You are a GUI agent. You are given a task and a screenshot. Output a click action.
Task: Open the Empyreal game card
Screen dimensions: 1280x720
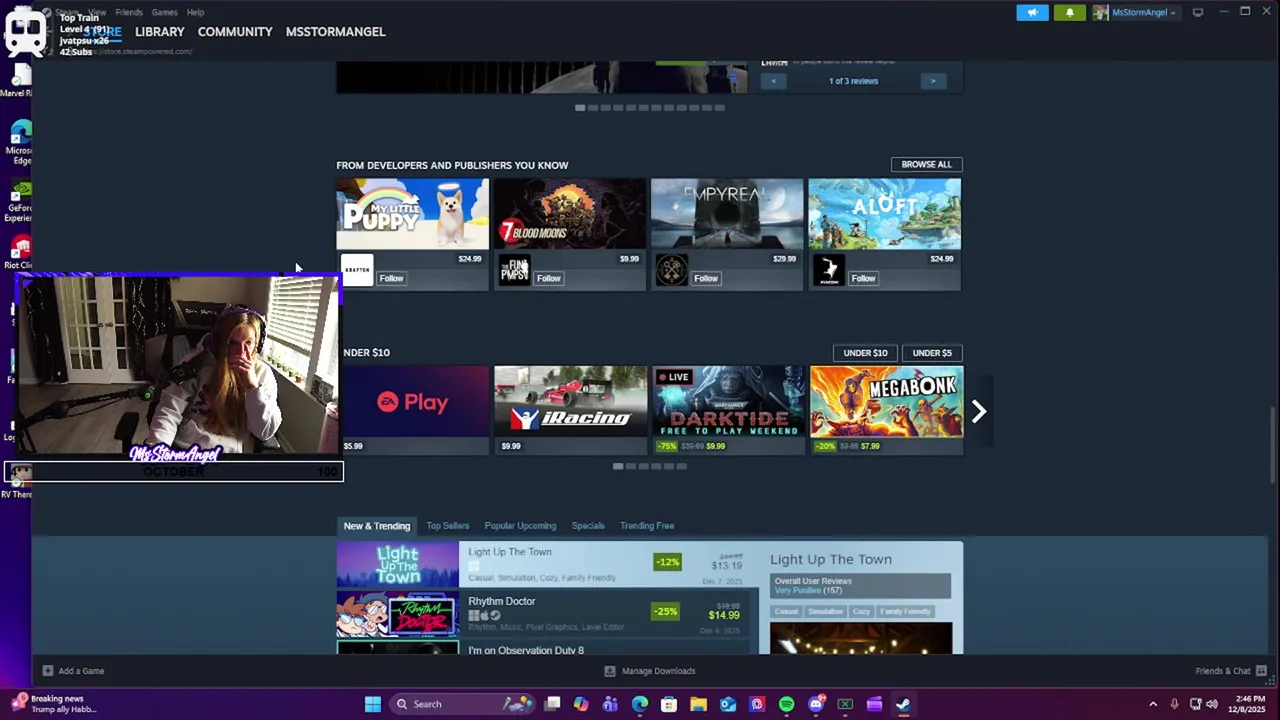tap(727, 214)
